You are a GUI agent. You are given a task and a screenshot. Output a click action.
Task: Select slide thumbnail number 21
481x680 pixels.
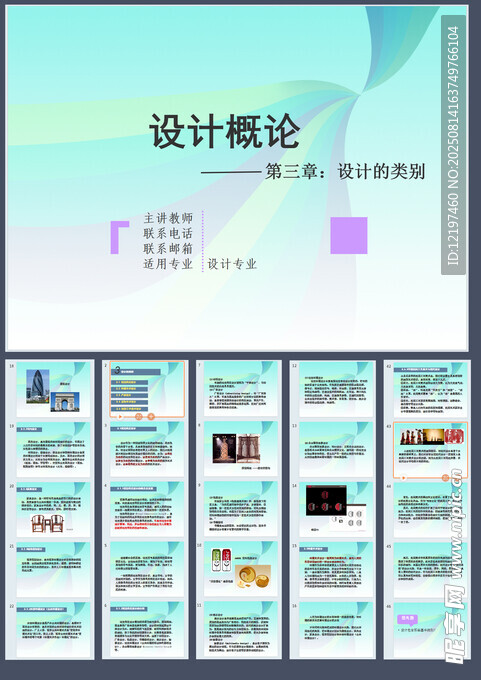point(53,569)
